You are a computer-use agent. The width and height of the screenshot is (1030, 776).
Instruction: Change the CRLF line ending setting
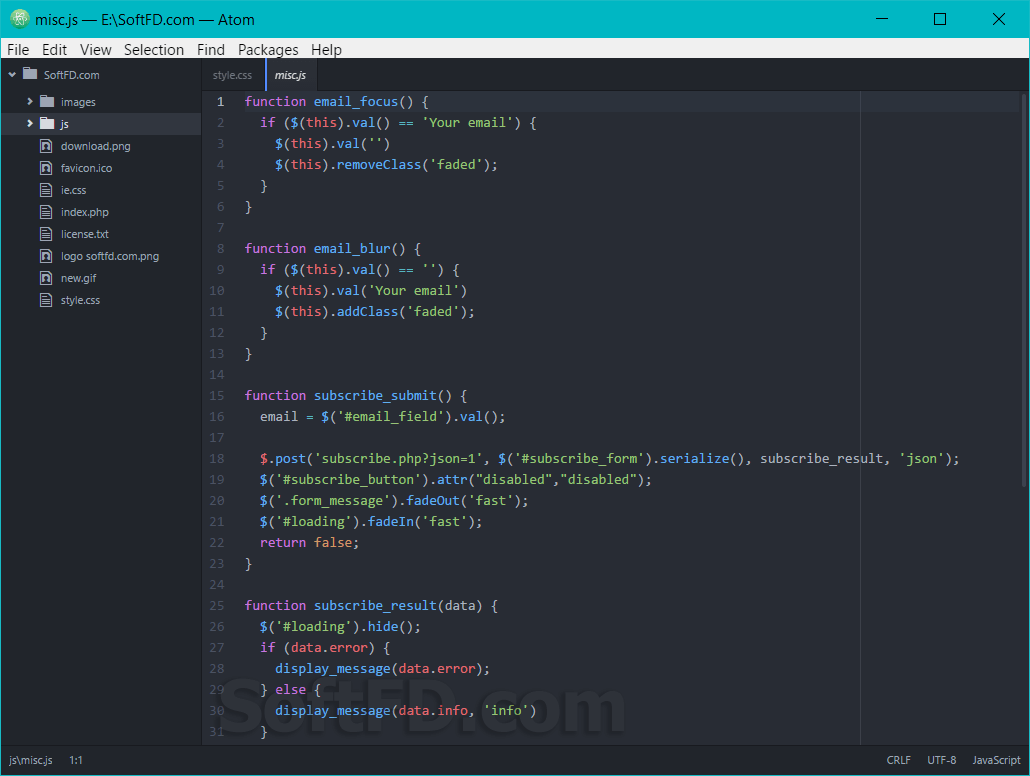pos(899,760)
